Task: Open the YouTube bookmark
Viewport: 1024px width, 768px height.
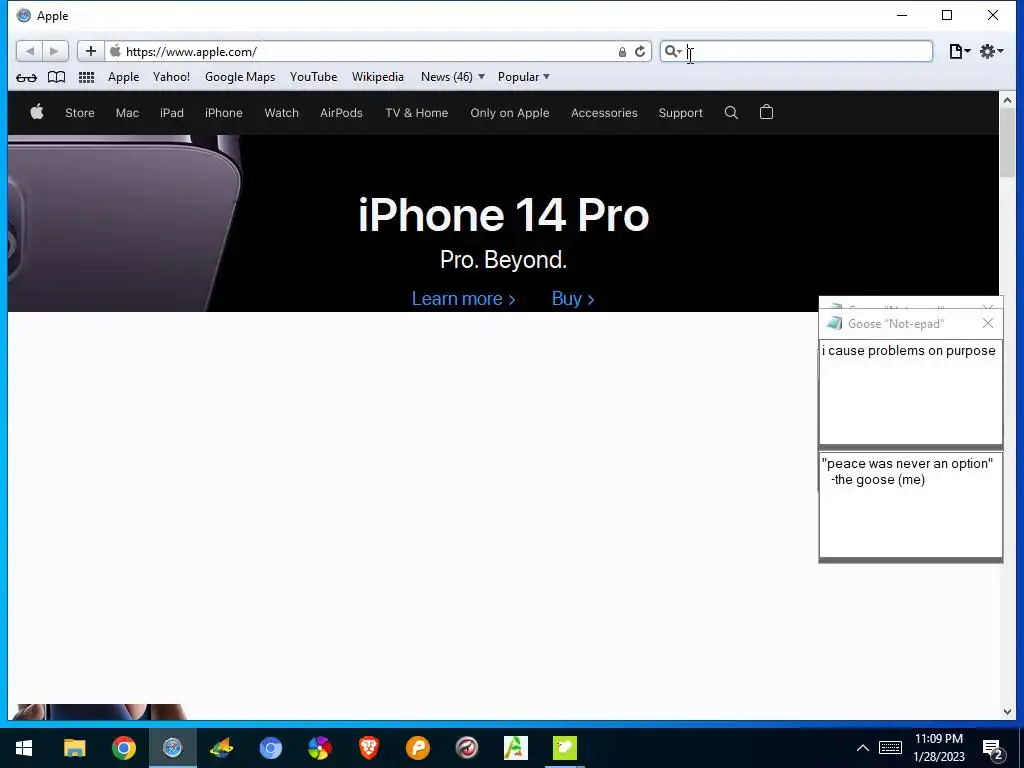Action: pos(313,77)
